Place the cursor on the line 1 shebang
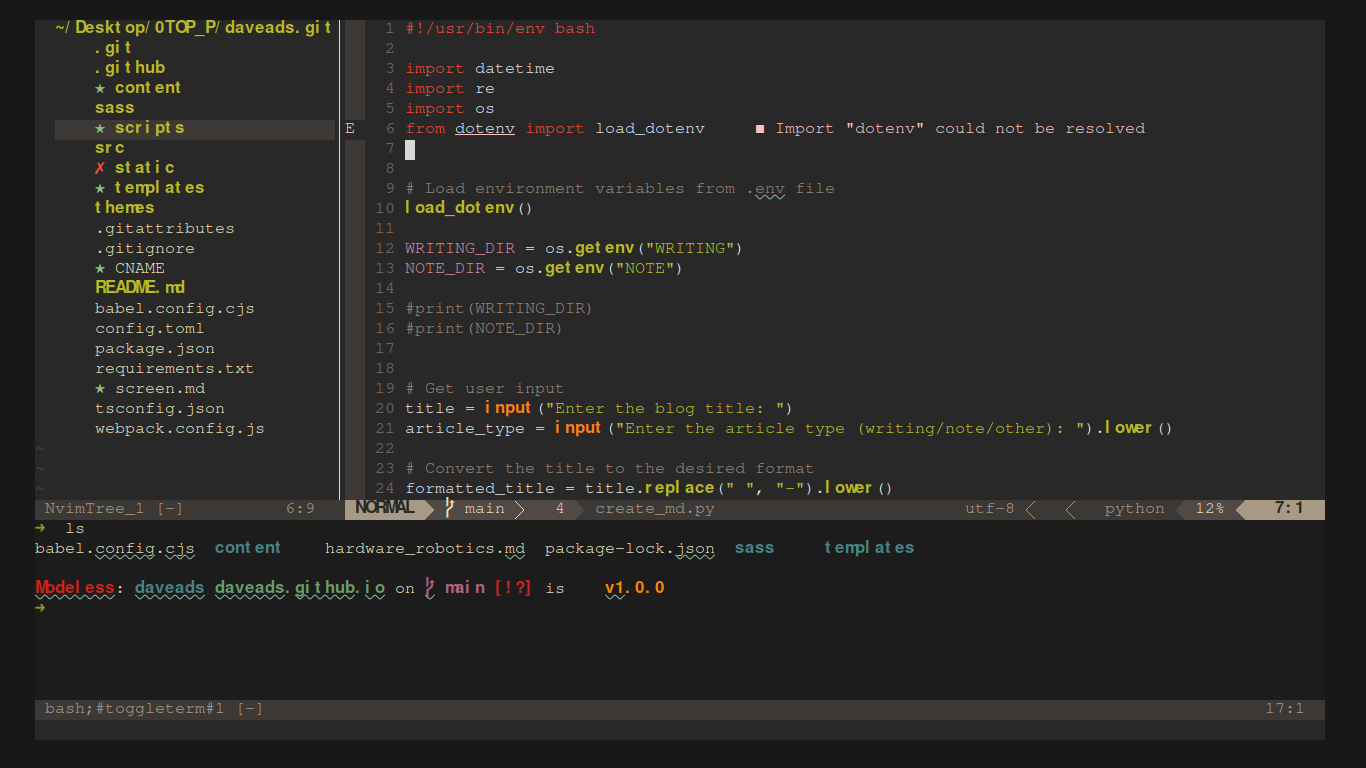Screen dimensions: 1366x768 500,28
